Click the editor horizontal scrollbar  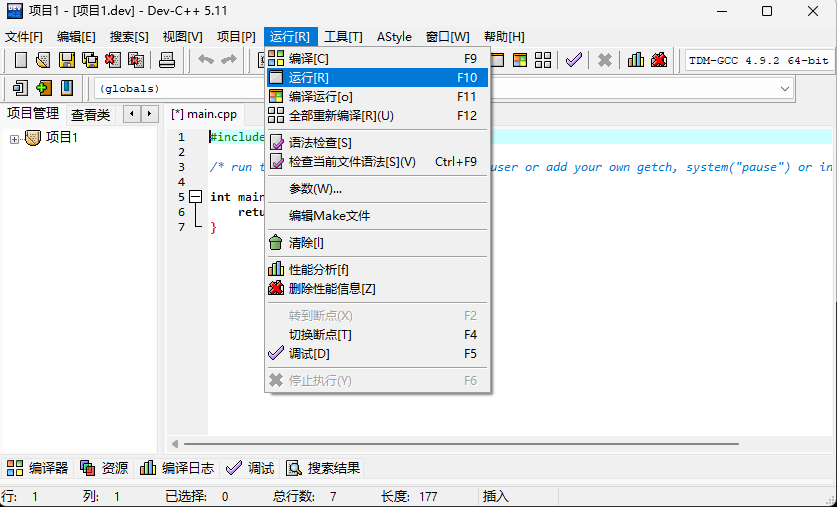[461, 443]
